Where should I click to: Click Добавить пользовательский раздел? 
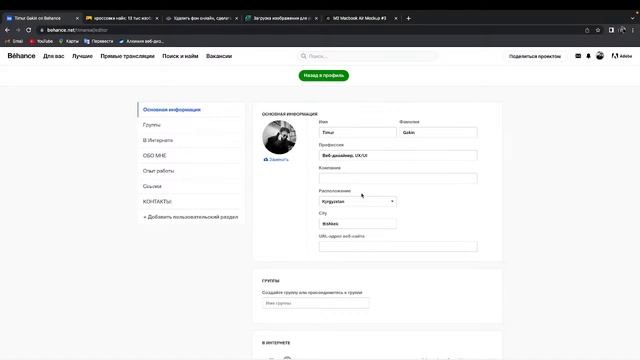pyautogui.click(x=191, y=217)
